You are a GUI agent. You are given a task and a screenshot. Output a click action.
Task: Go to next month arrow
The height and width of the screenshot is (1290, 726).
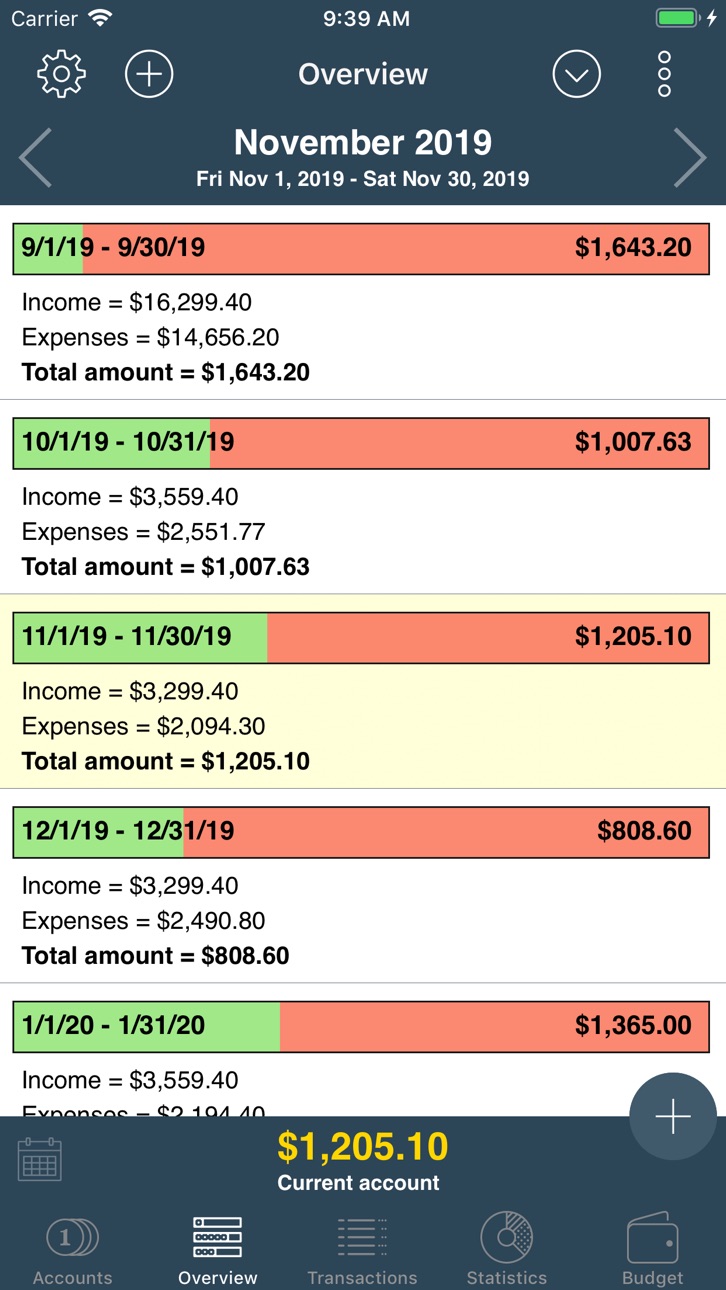(x=690, y=158)
